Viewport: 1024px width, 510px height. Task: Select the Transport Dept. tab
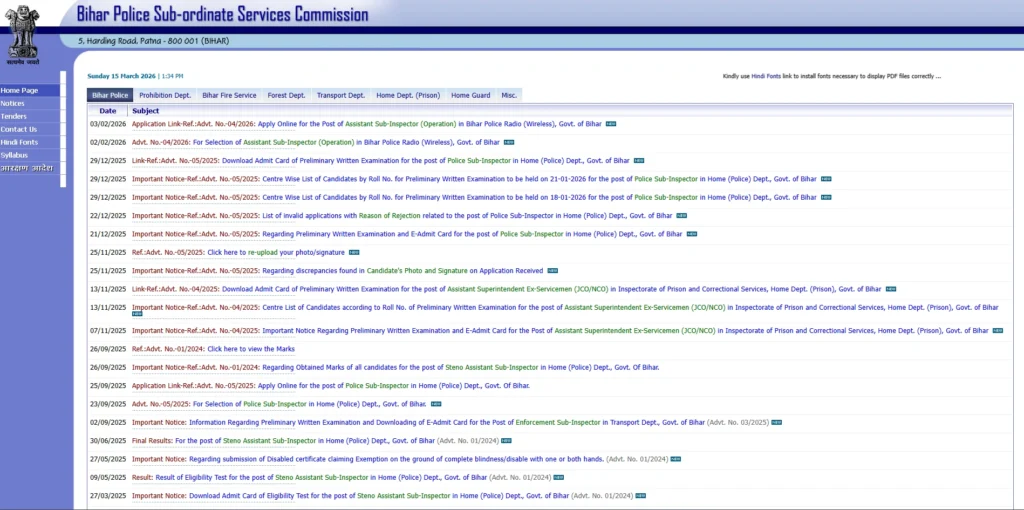coord(341,95)
